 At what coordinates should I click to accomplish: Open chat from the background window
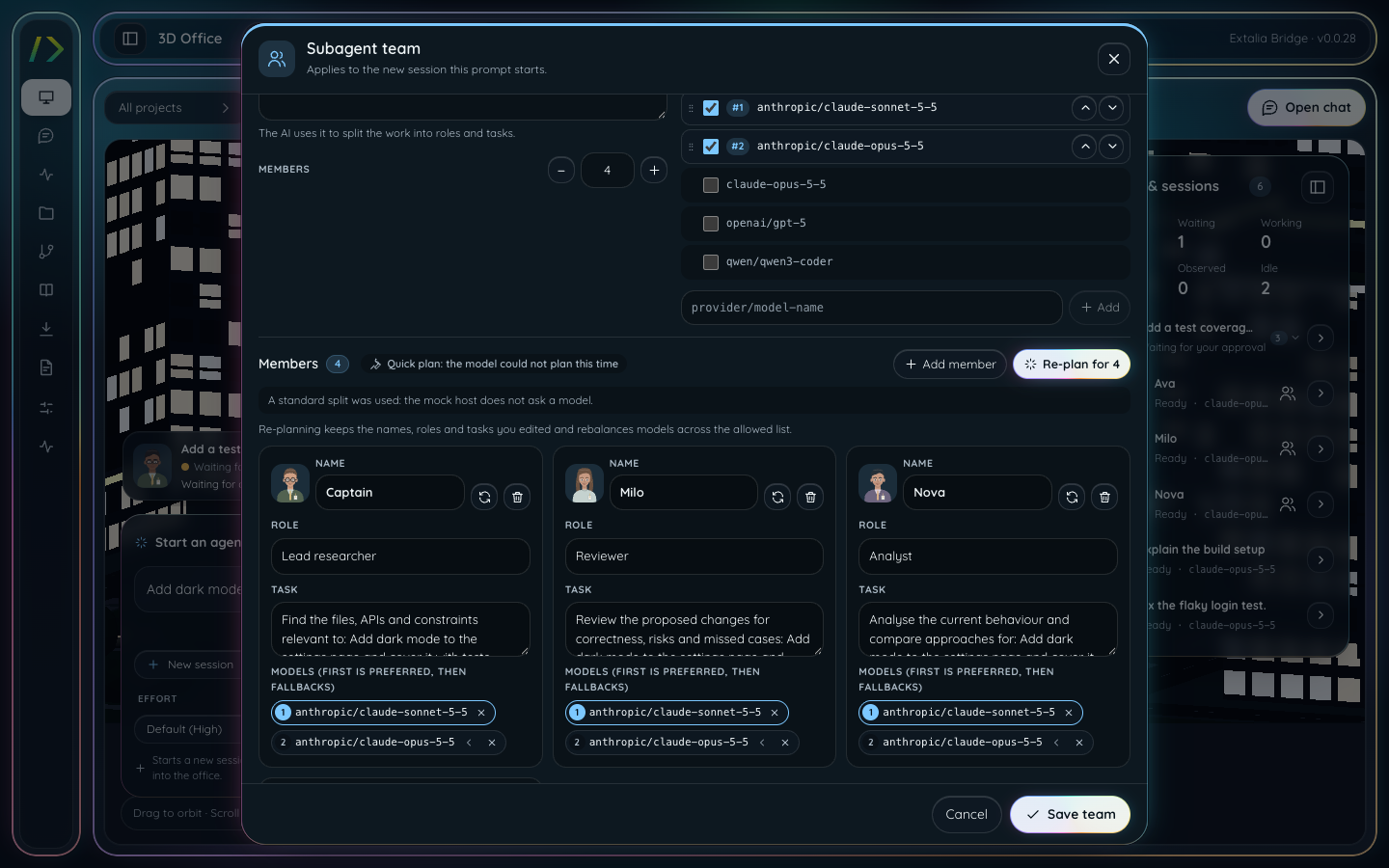(x=1307, y=108)
